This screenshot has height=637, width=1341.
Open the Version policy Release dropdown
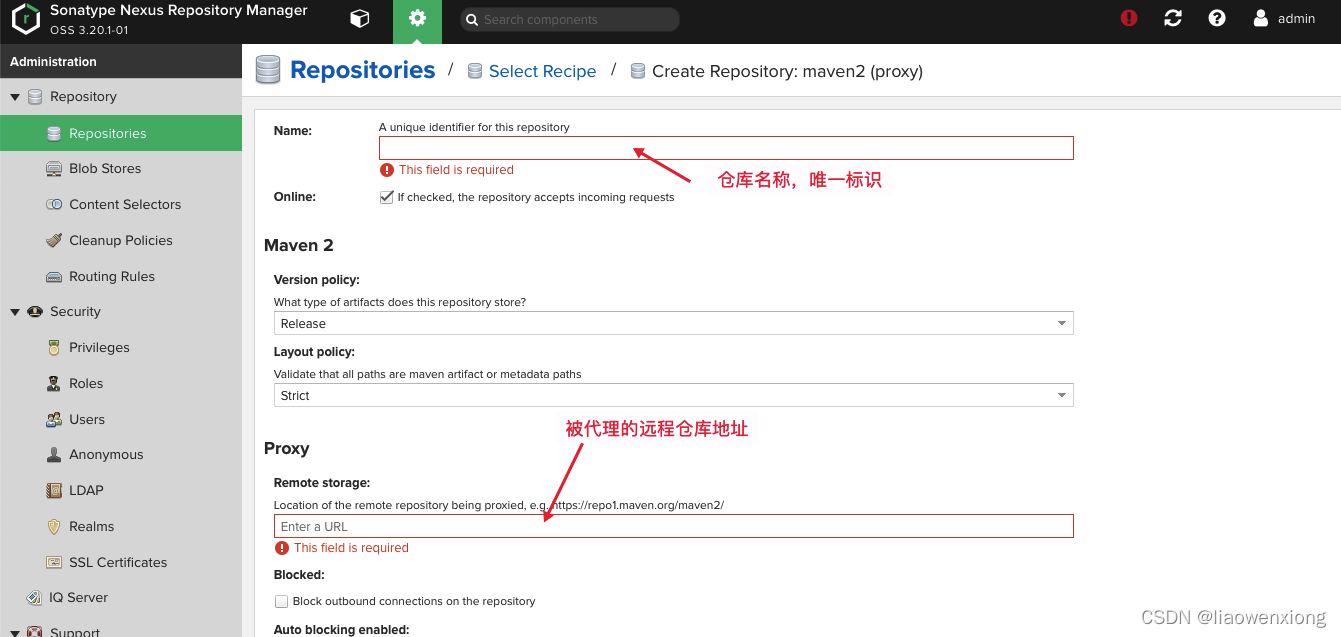673,324
